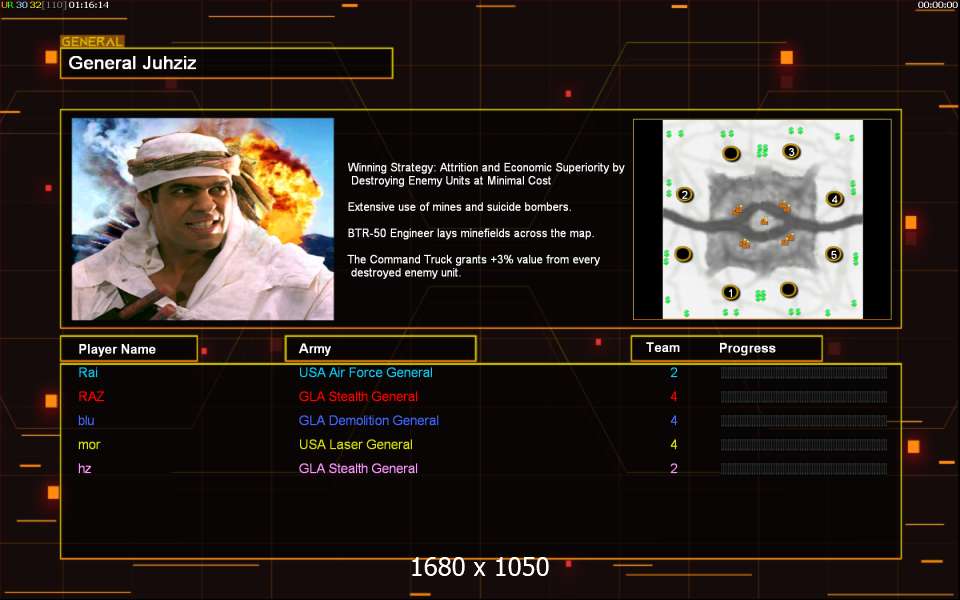Click RAZ's red GLA Stealth General text
The image size is (960, 600).
358,396
